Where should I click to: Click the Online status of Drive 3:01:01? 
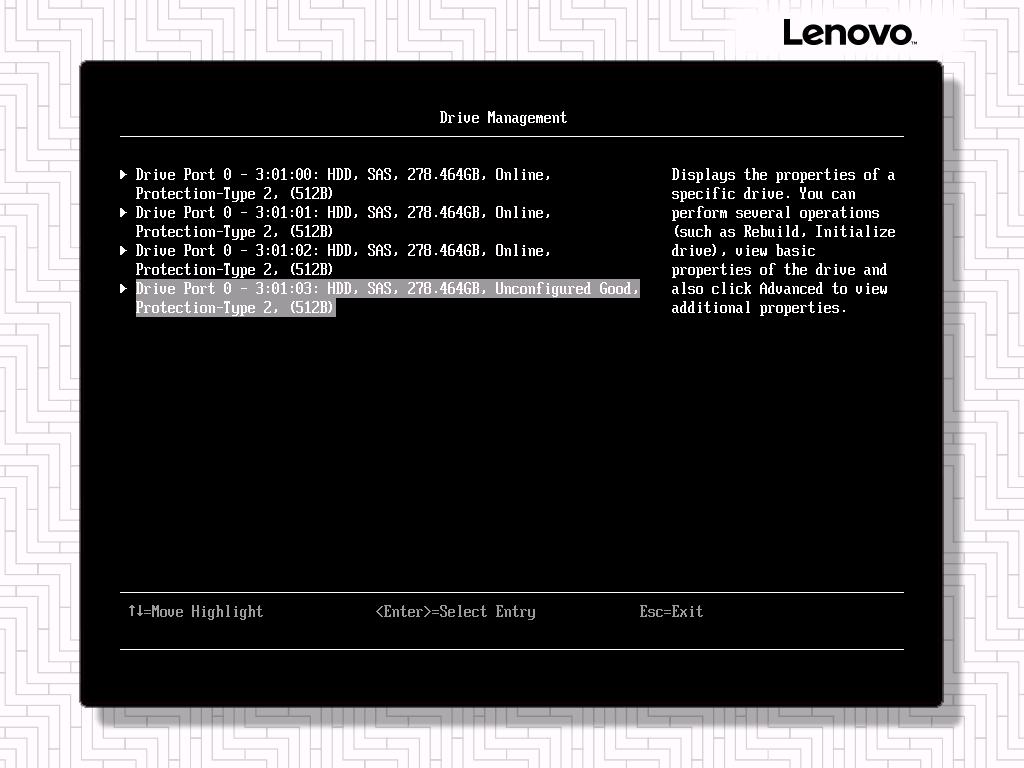[520, 213]
